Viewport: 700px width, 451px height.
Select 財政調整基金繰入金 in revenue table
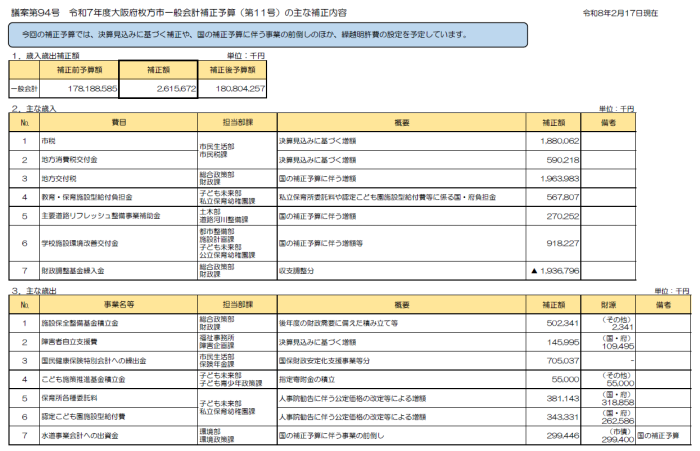click(70, 271)
